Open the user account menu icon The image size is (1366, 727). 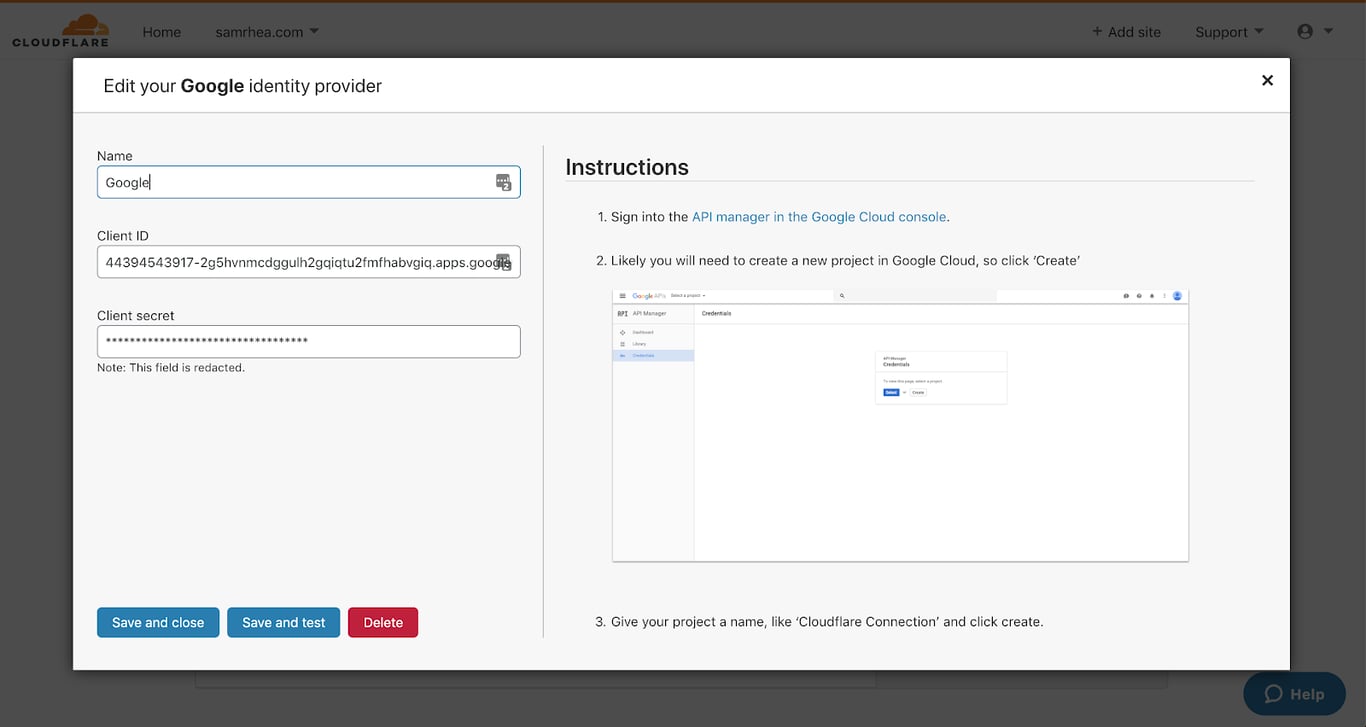[x=1315, y=32]
